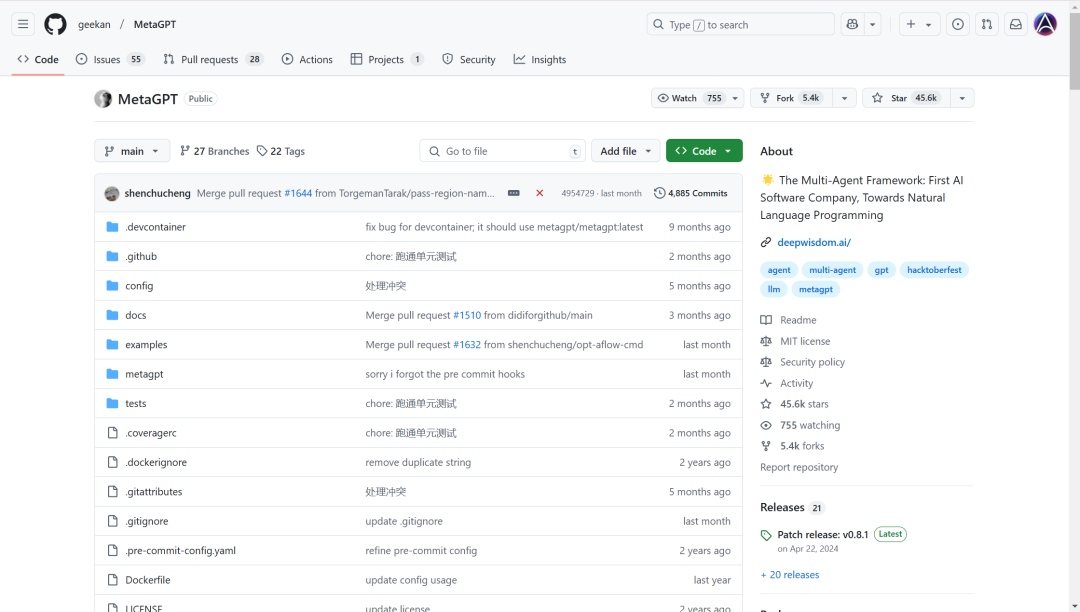Click the Go to file search field

pos(502,151)
